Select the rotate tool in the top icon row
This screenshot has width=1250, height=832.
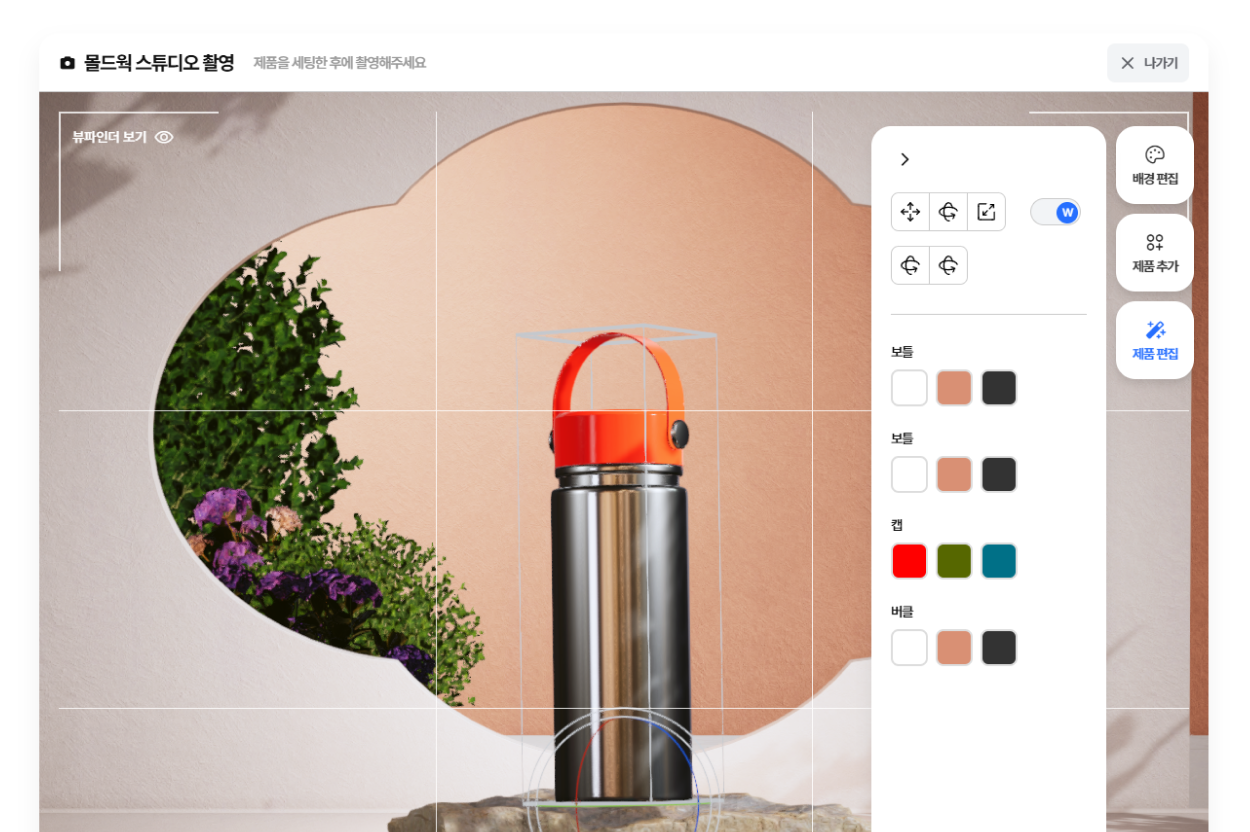948,212
